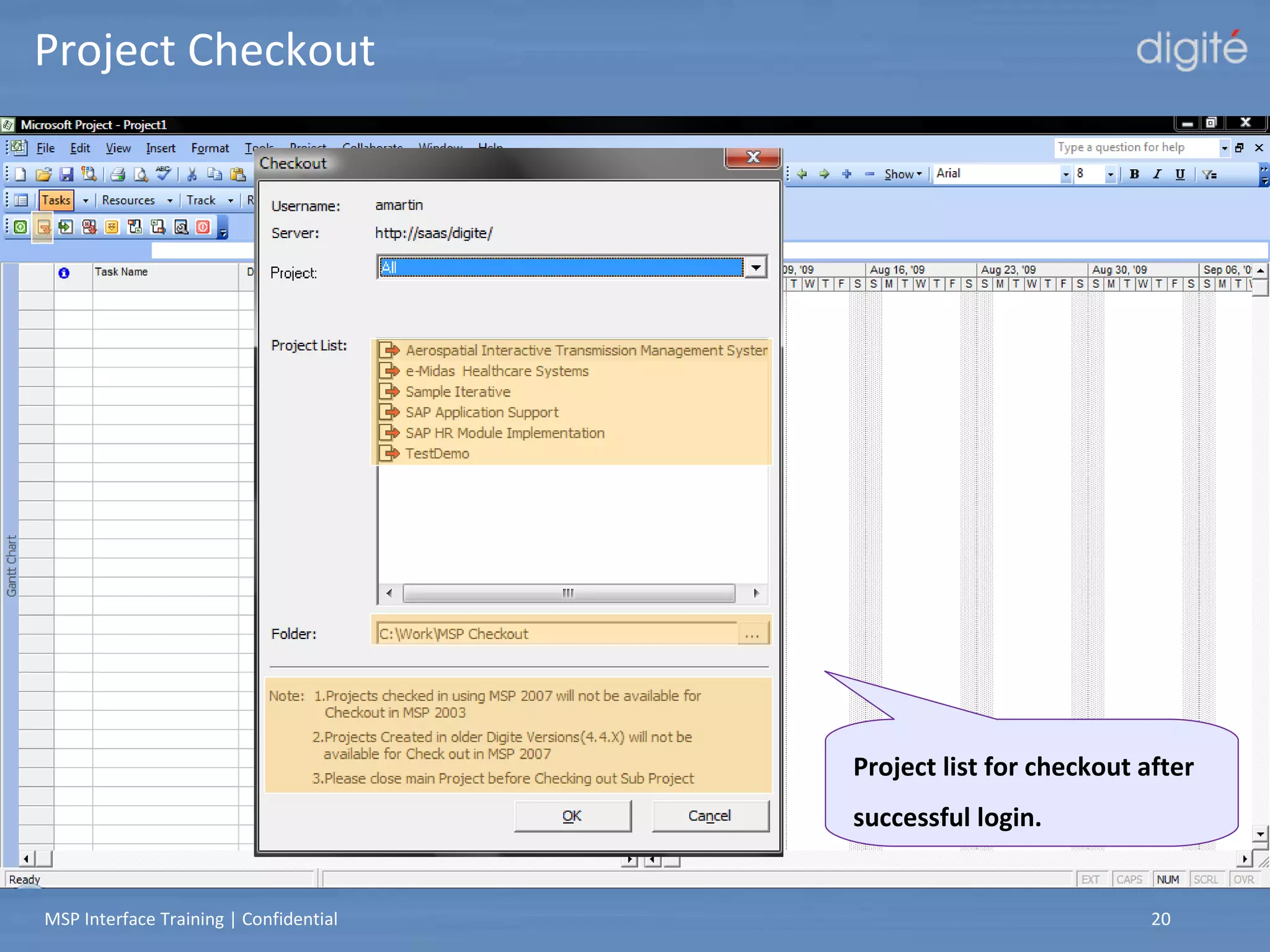Expand the Tasks dropdown arrow
The width and height of the screenshot is (1270, 952).
click(x=86, y=201)
